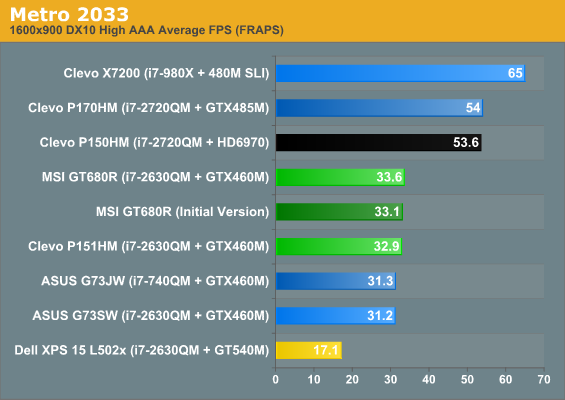Screen dimensions: 565x400
Task: Click the axis tick label 30
Action: click(x=391, y=379)
